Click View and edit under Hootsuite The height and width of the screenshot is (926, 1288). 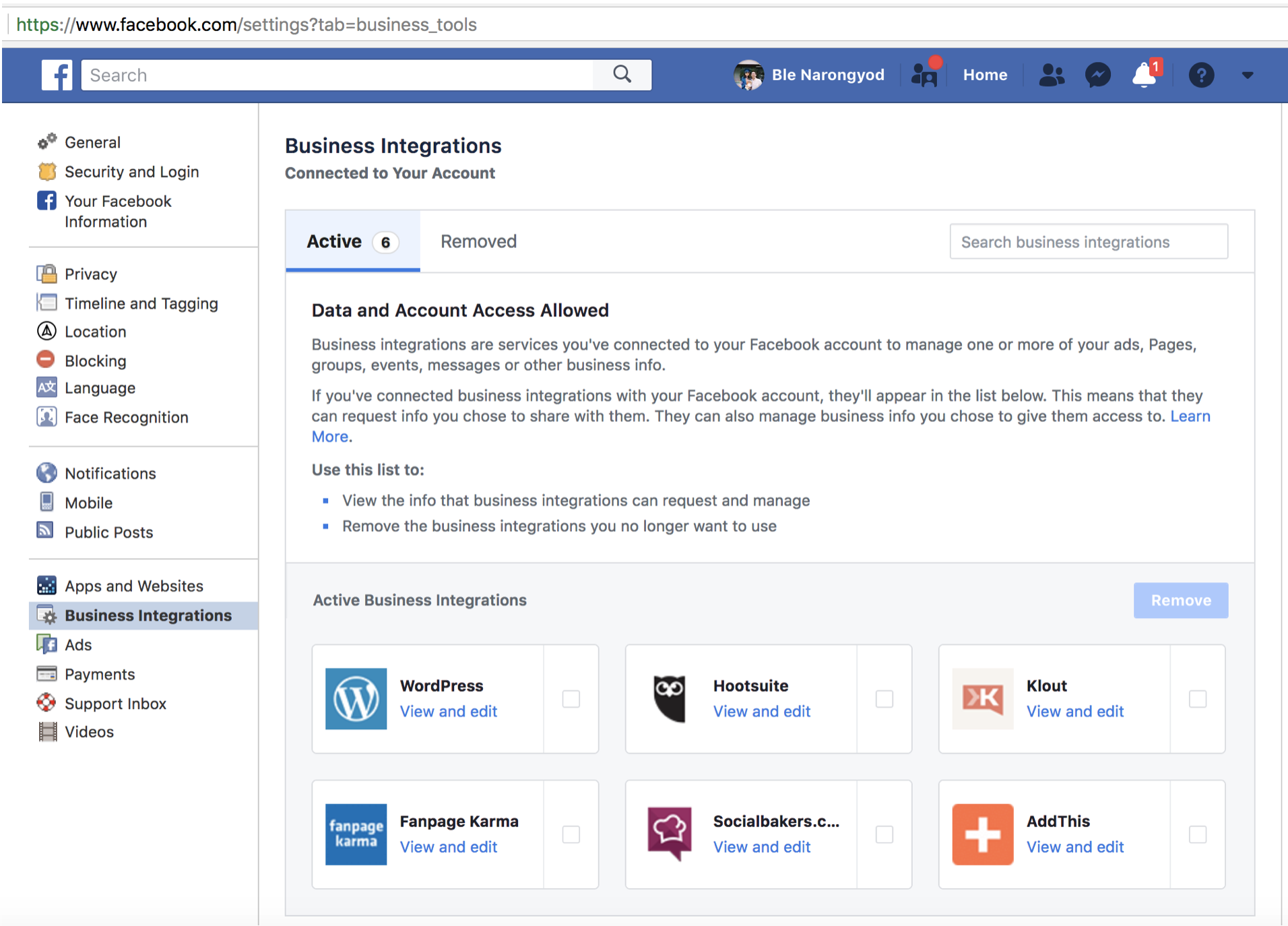tap(762, 711)
